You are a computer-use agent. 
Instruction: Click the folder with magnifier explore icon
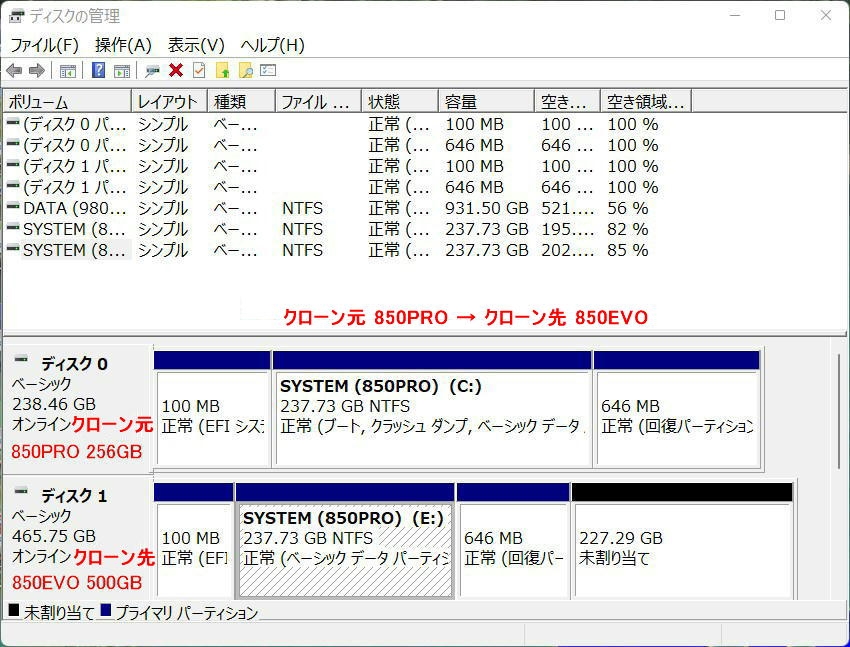(x=246, y=70)
